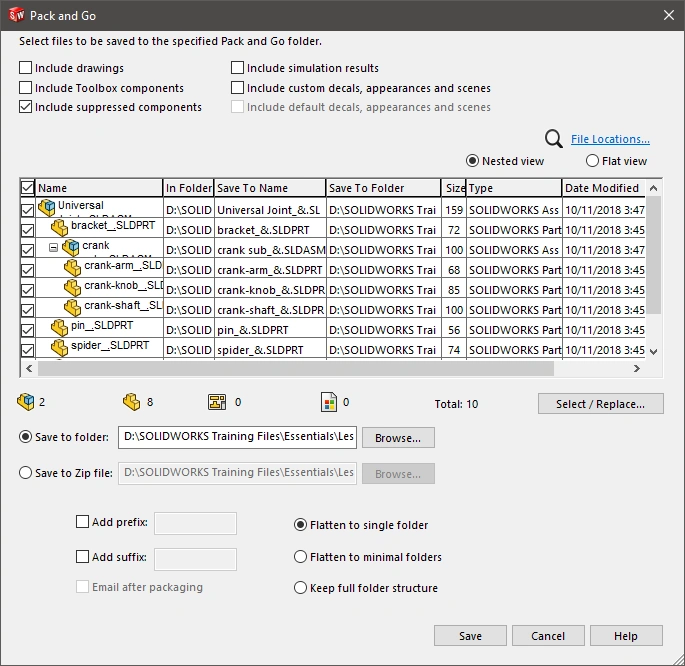Uncheck the pin row checkbox
The height and width of the screenshot is (666, 685).
coord(27,330)
